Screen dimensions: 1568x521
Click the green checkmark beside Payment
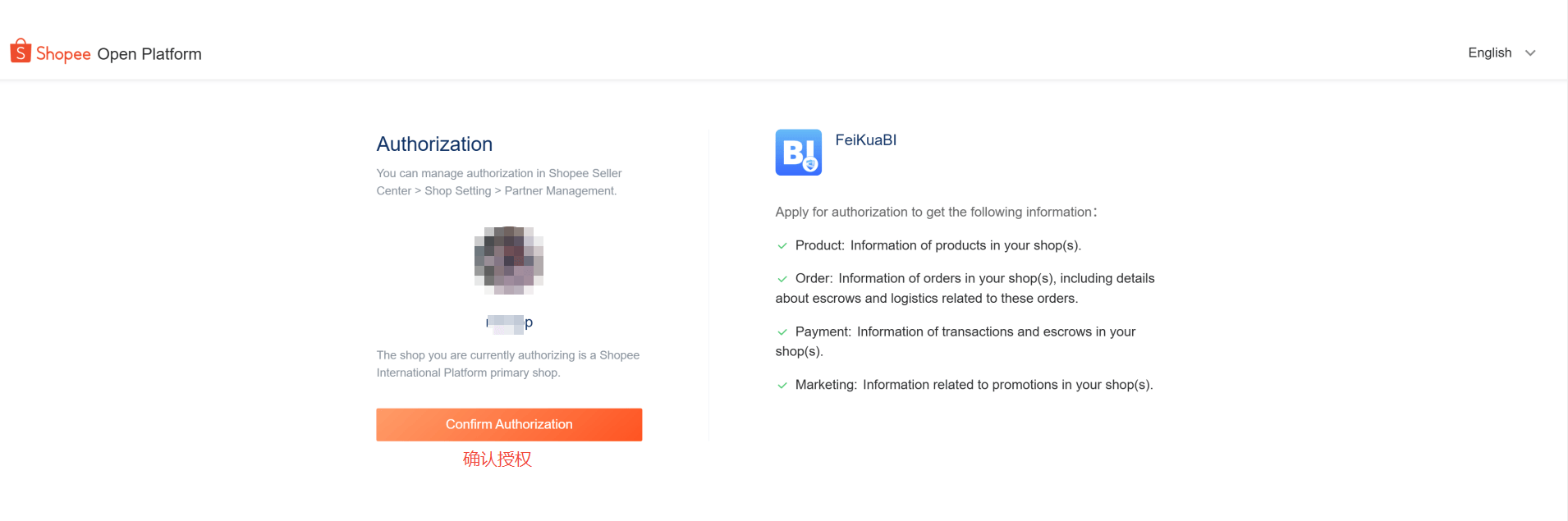click(782, 332)
